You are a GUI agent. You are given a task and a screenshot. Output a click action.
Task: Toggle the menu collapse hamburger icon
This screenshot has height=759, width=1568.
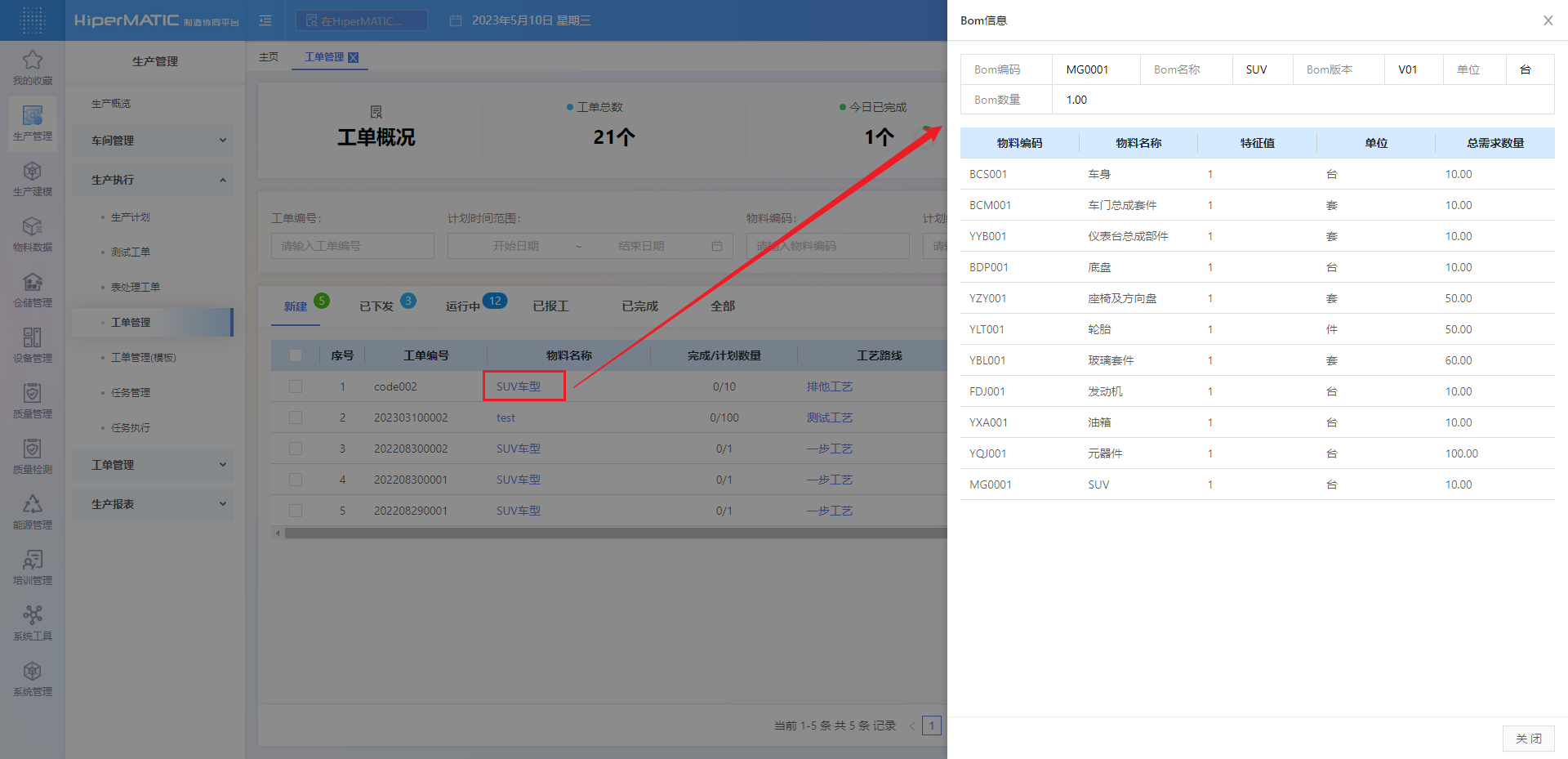pos(265,20)
